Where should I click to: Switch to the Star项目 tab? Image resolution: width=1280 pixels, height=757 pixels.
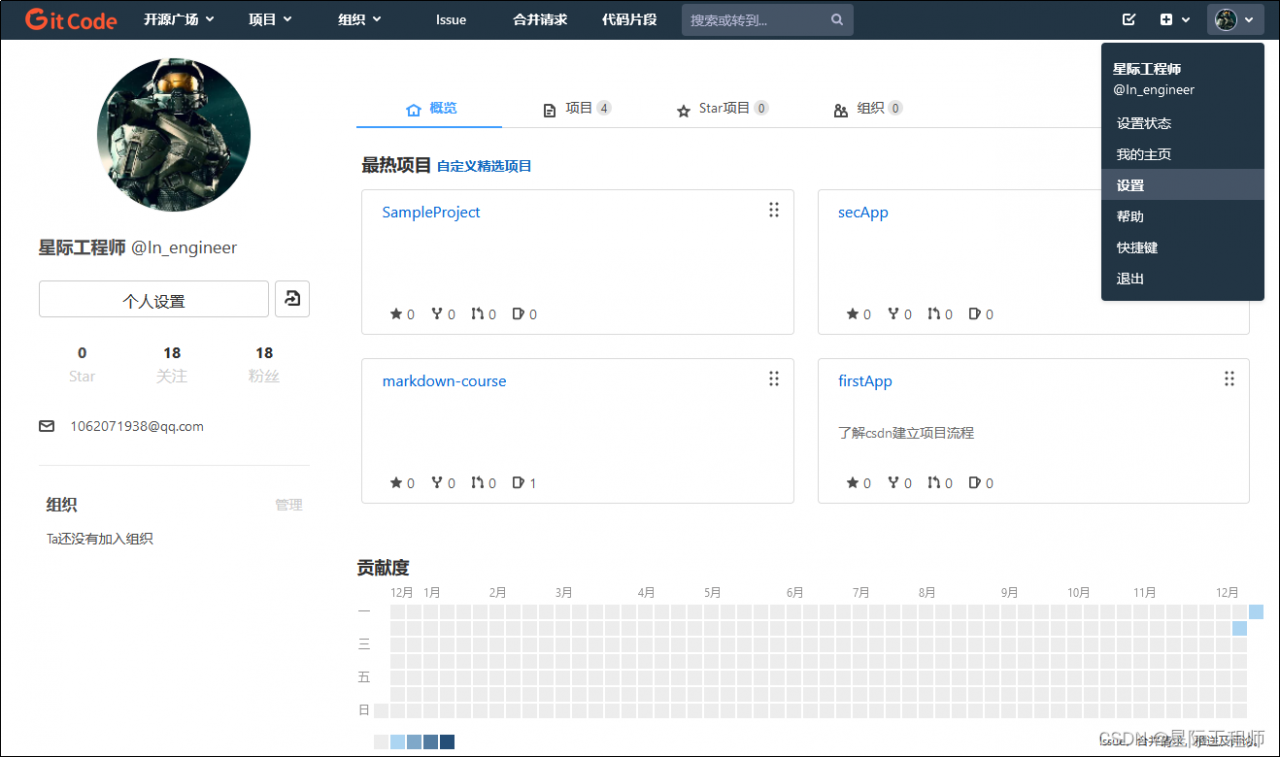(723, 108)
